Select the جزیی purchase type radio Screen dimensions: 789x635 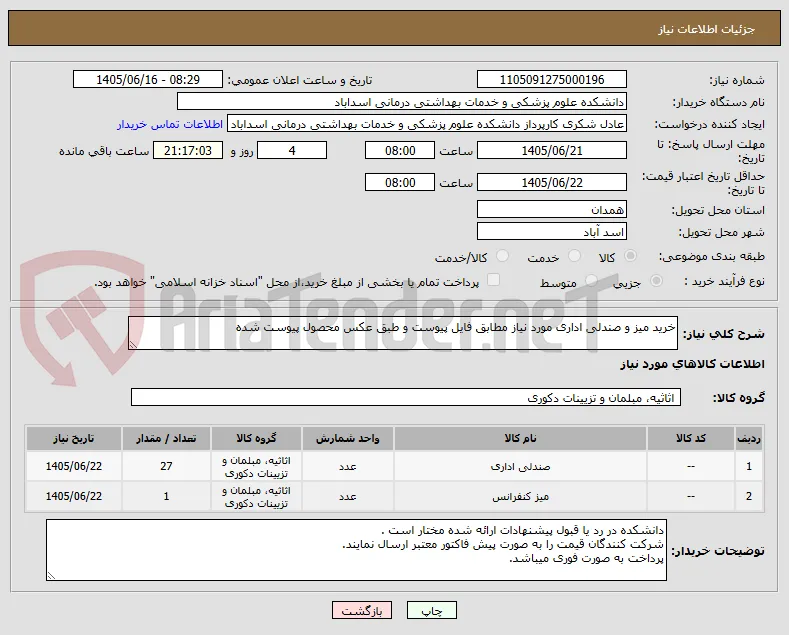tap(656, 281)
